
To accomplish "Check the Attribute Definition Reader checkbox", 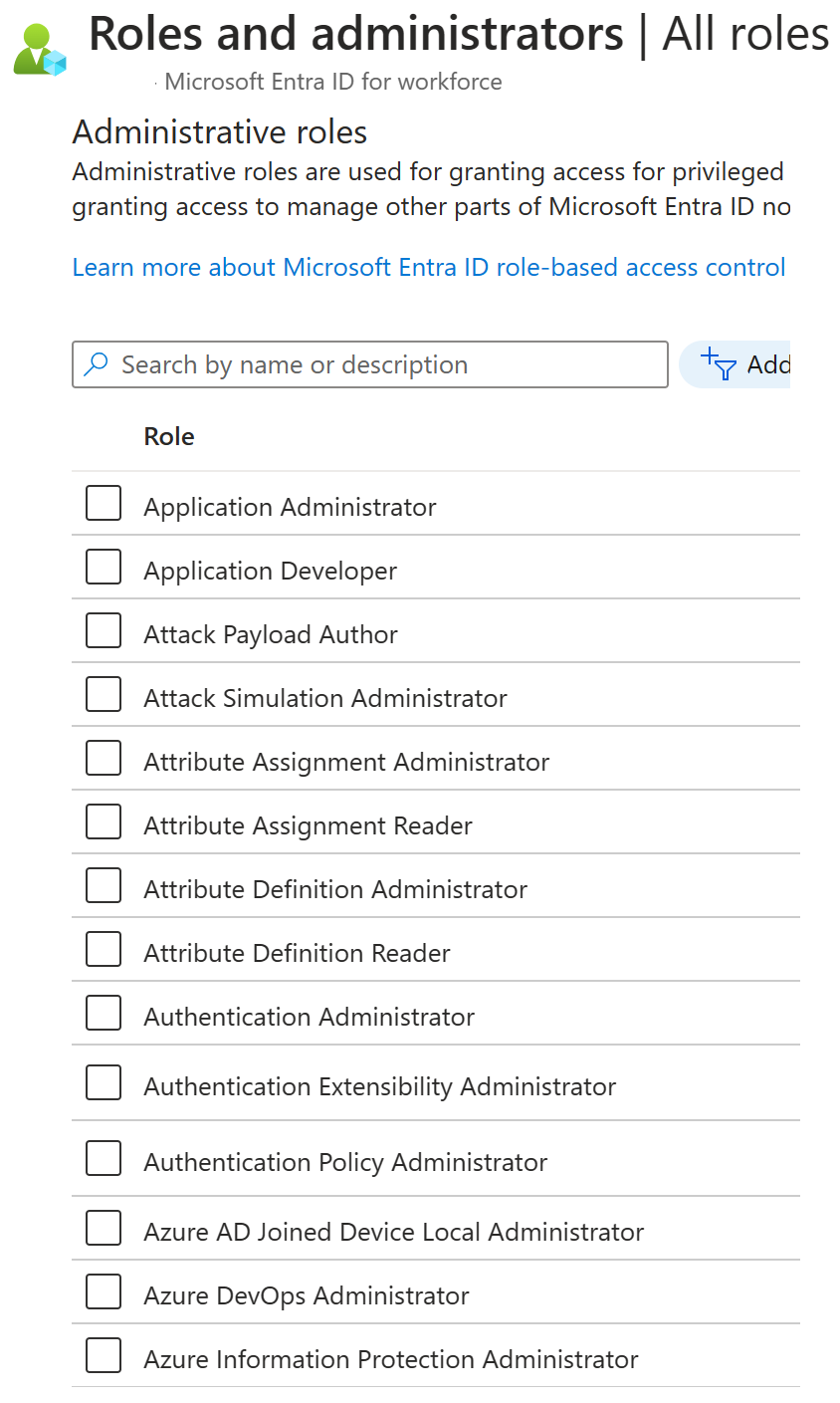I will [x=103, y=949].
